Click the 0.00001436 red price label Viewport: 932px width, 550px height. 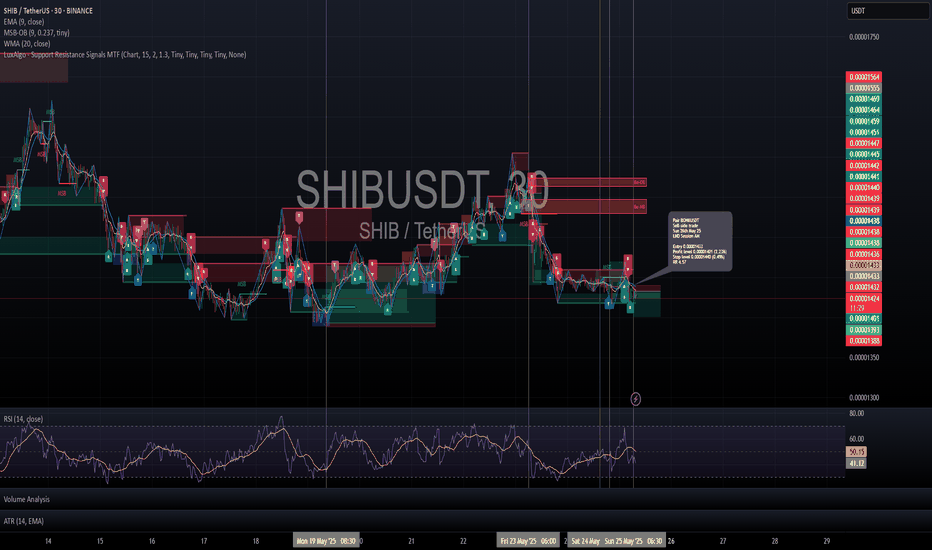click(864, 254)
